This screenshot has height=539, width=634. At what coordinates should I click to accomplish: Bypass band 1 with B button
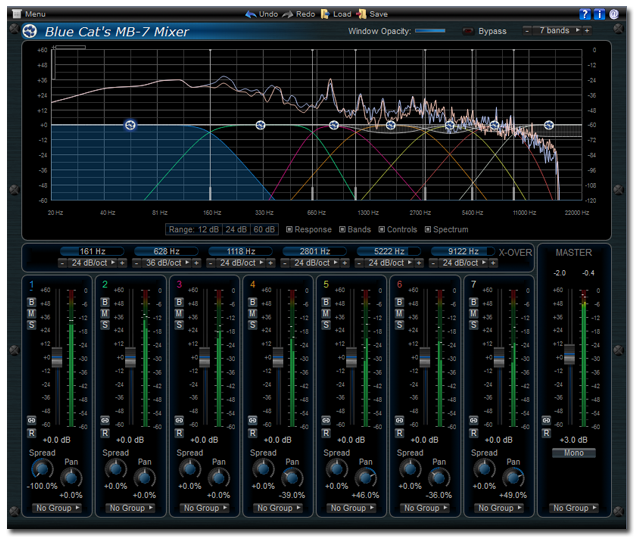click(x=32, y=302)
